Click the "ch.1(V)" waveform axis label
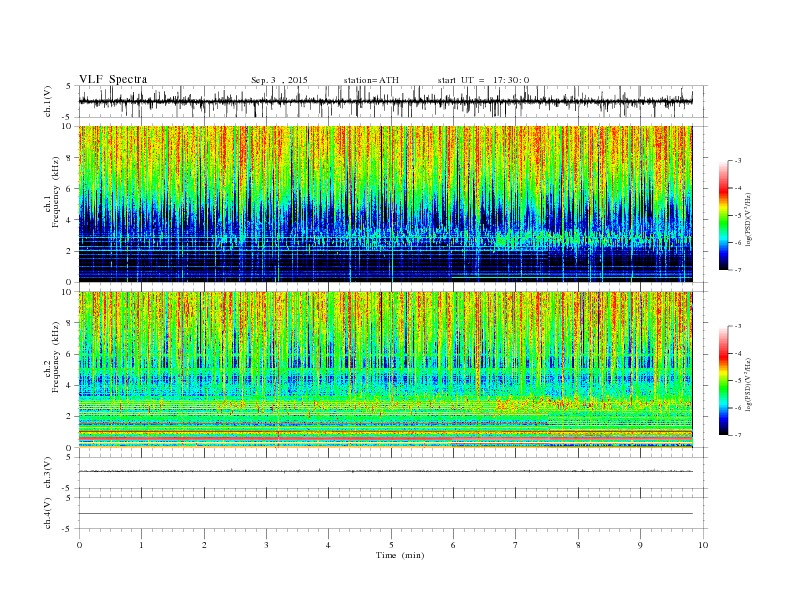The width and height of the screenshot is (792, 612). click(48, 102)
